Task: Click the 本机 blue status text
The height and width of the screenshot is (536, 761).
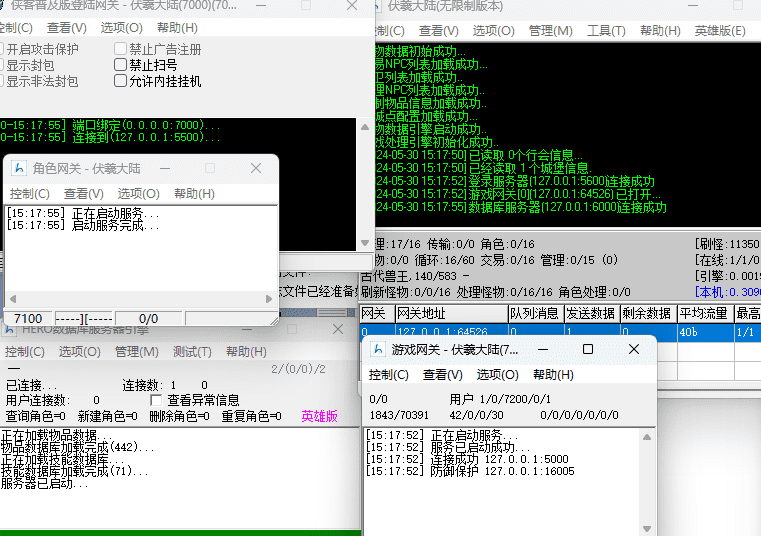Action: click(728, 292)
